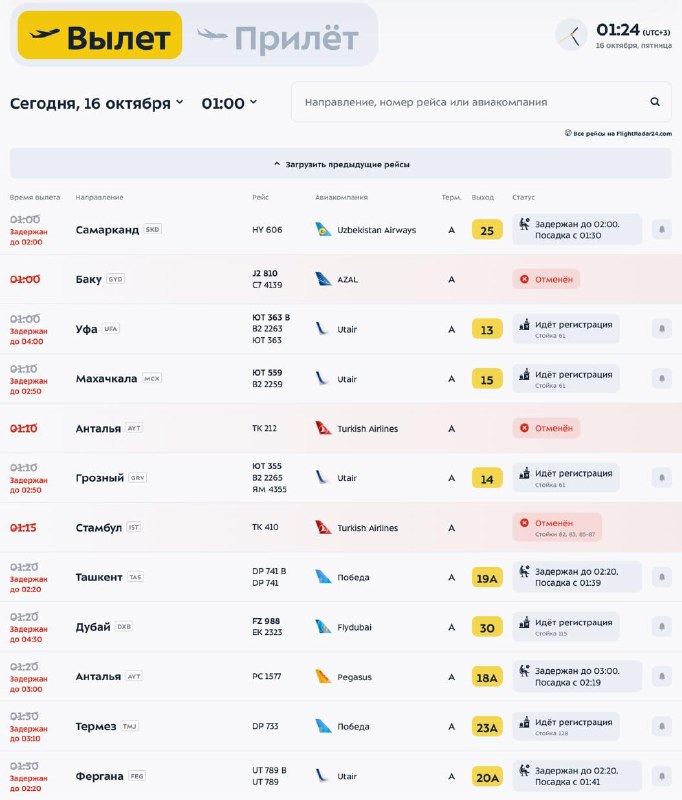Toggle notification bell for Уфа flight
682x800 pixels.
click(x=662, y=329)
